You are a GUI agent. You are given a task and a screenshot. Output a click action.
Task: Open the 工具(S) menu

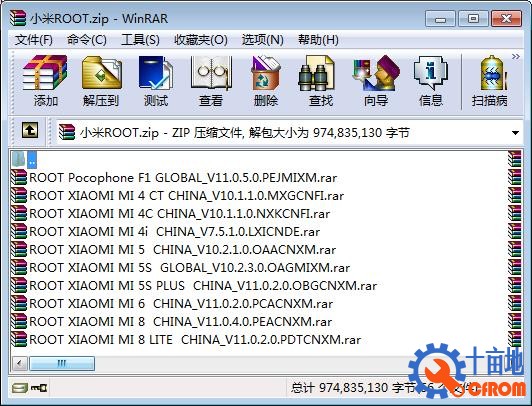tap(140, 40)
